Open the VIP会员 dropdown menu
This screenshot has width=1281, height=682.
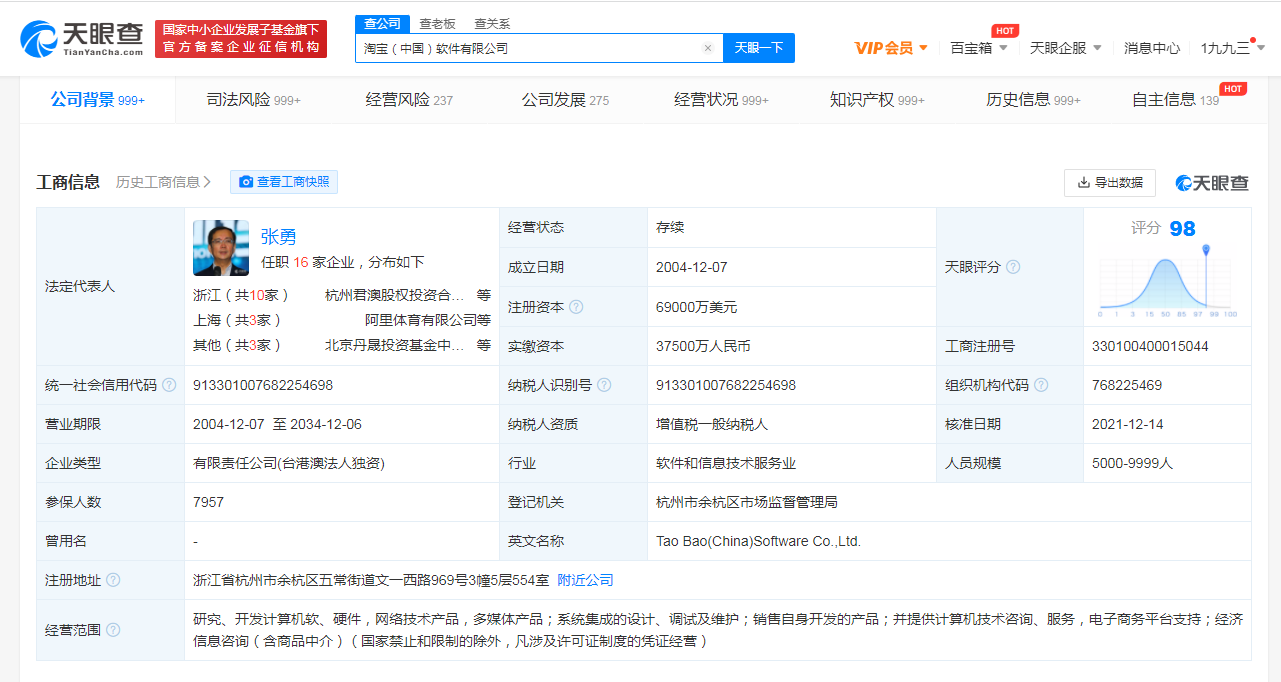point(891,48)
